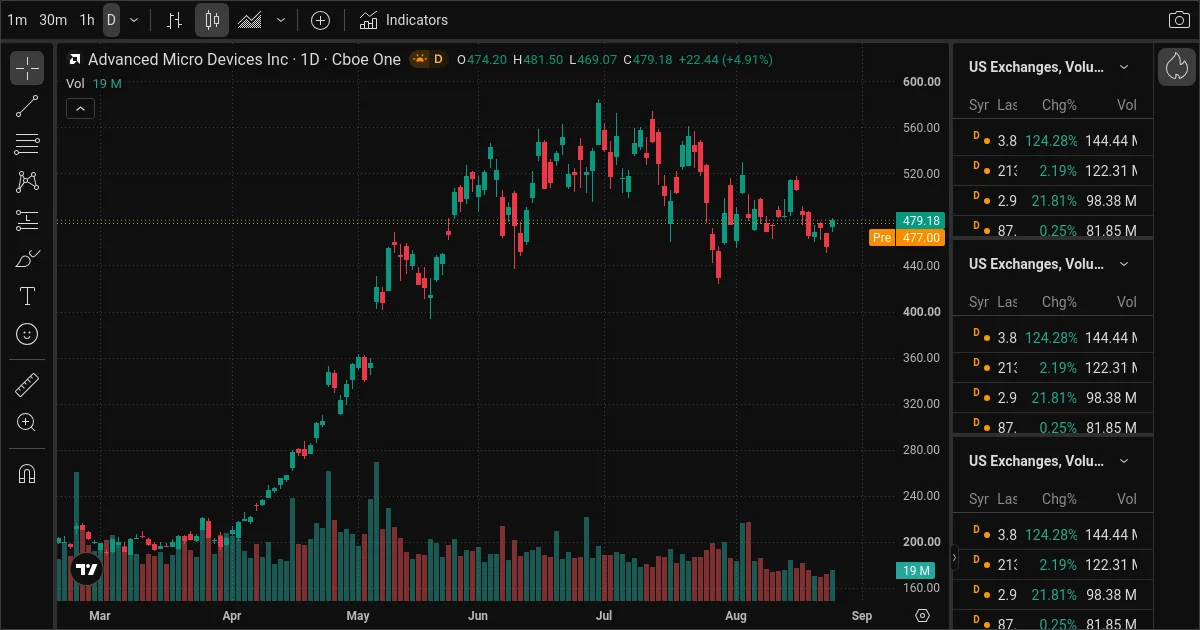Select the text annotation tool
The height and width of the screenshot is (630, 1200).
coord(27,296)
